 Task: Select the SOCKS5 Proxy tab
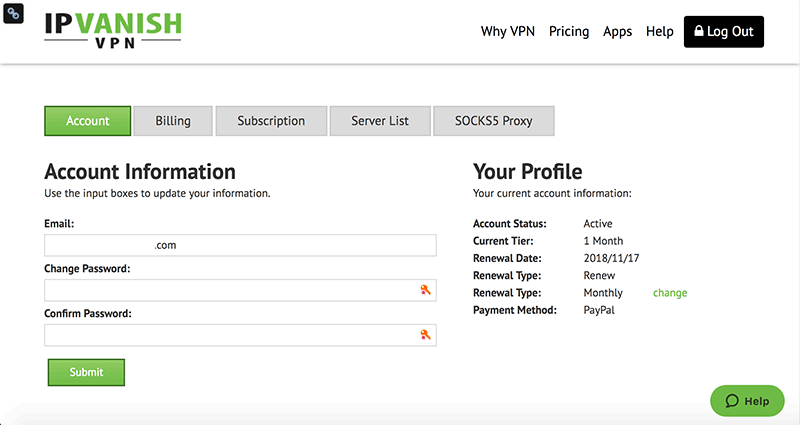click(x=493, y=121)
